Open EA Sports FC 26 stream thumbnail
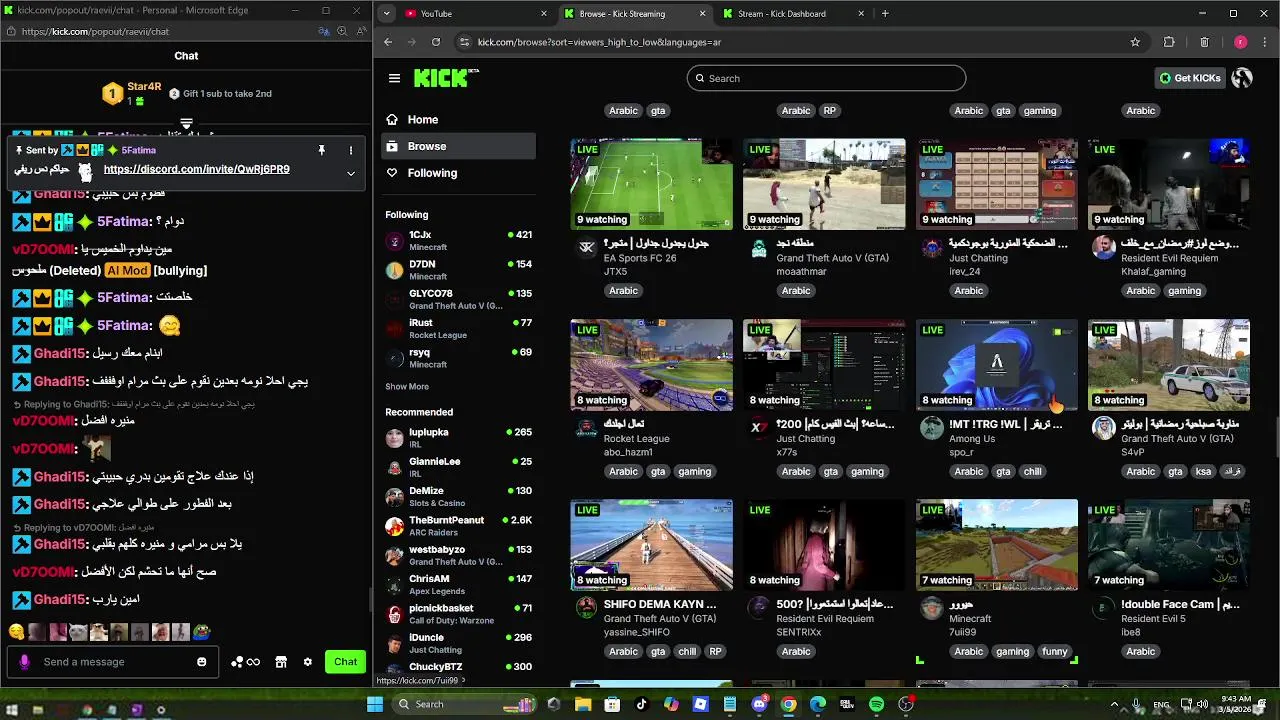This screenshot has width=1280, height=720. 651,184
